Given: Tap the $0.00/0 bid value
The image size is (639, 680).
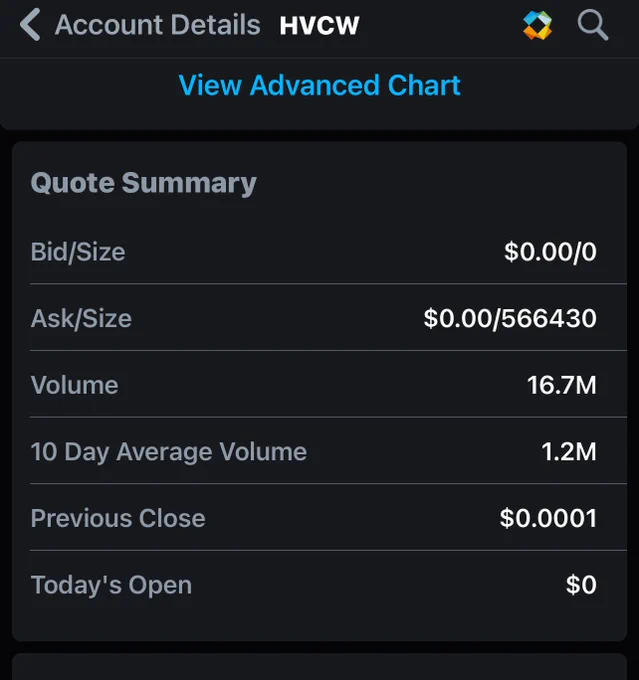Looking at the screenshot, I should [550, 252].
